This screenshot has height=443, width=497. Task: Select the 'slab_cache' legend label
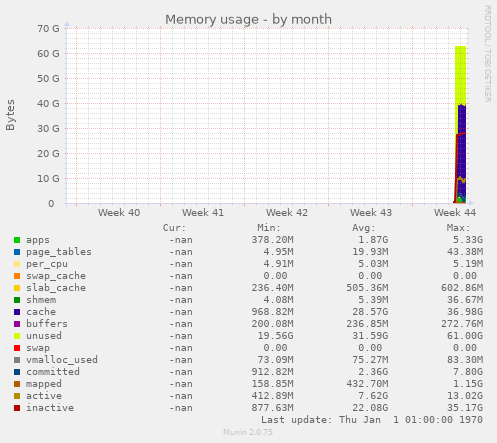pyautogui.click(x=56, y=288)
